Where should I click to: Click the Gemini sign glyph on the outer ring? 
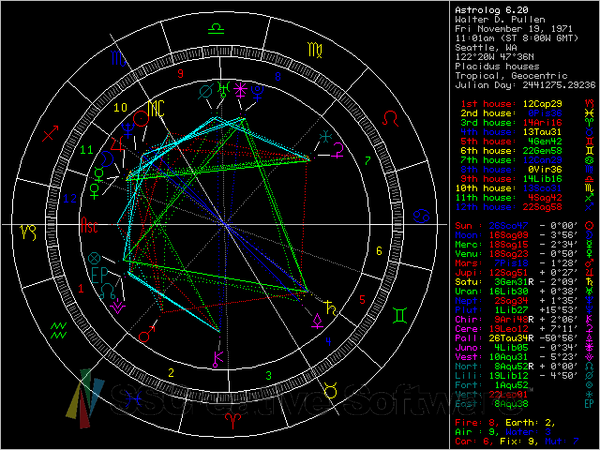pyautogui.click(x=399, y=315)
